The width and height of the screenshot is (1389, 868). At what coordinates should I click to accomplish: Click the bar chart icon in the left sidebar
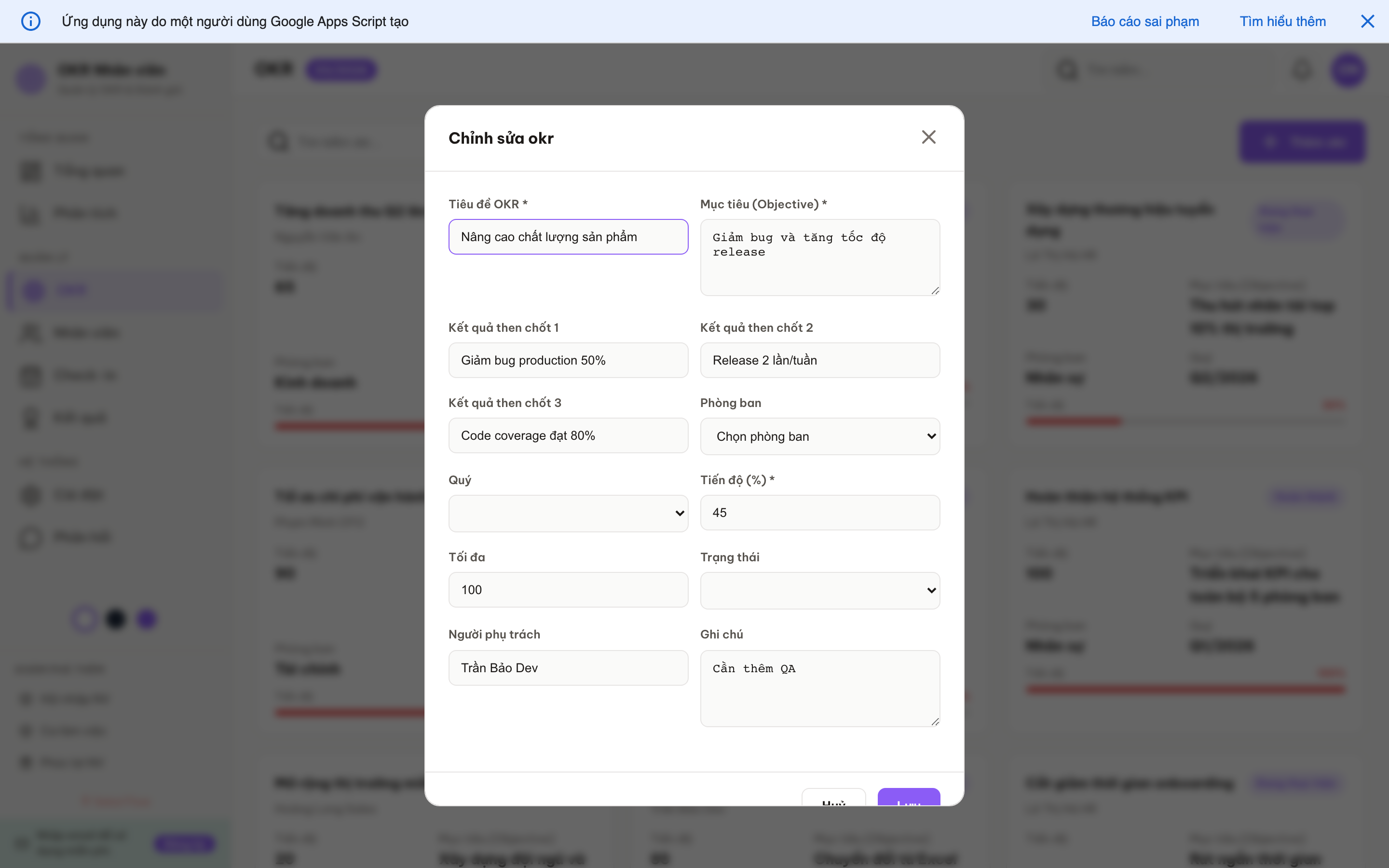coord(30,215)
